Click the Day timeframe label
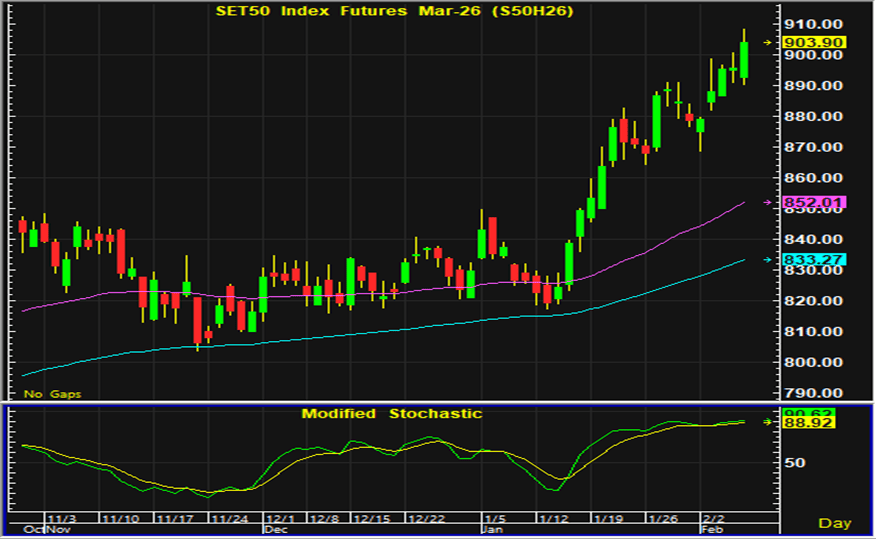The image size is (876, 539). (834, 523)
